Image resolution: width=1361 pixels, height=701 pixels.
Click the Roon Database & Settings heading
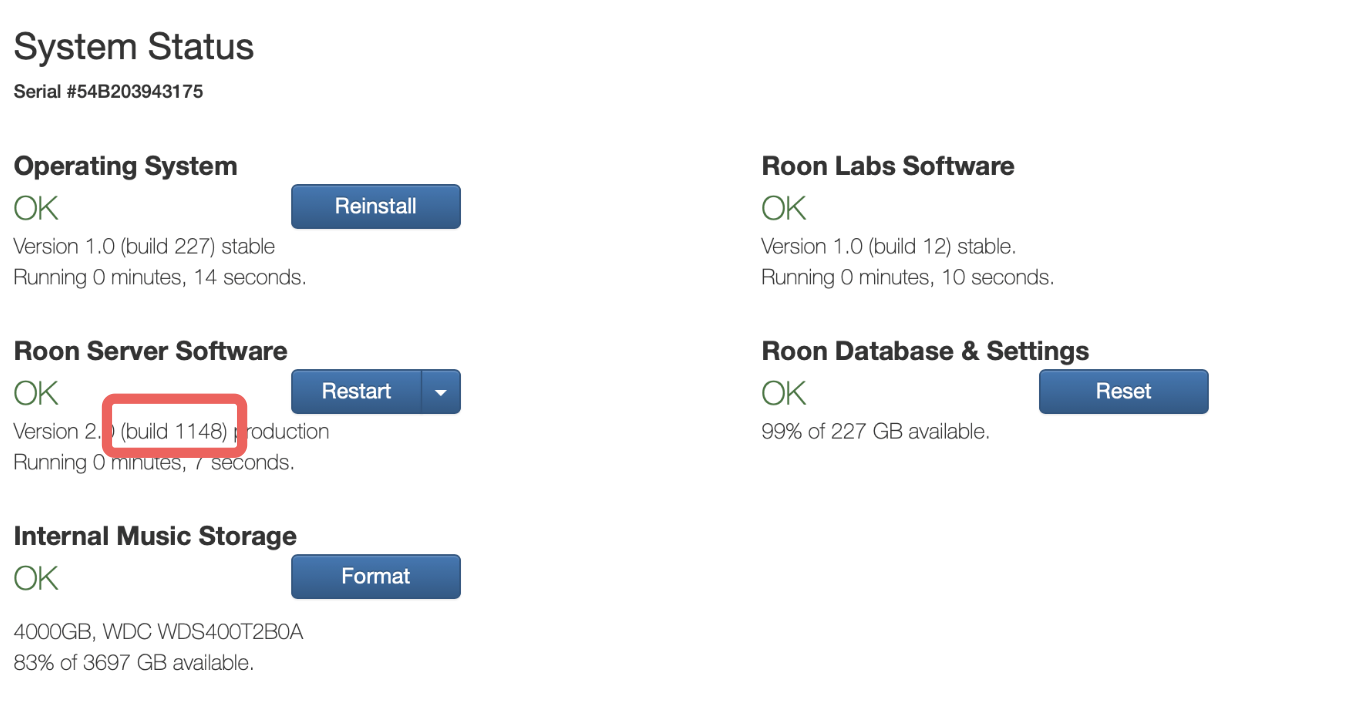[x=925, y=351]
